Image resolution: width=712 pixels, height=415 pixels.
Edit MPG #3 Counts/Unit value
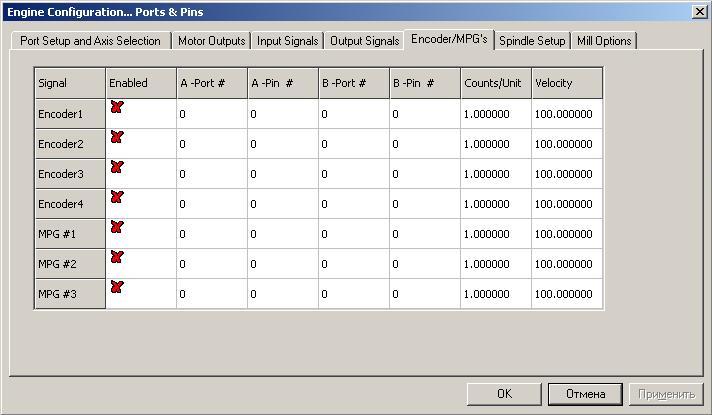[496, 294]
